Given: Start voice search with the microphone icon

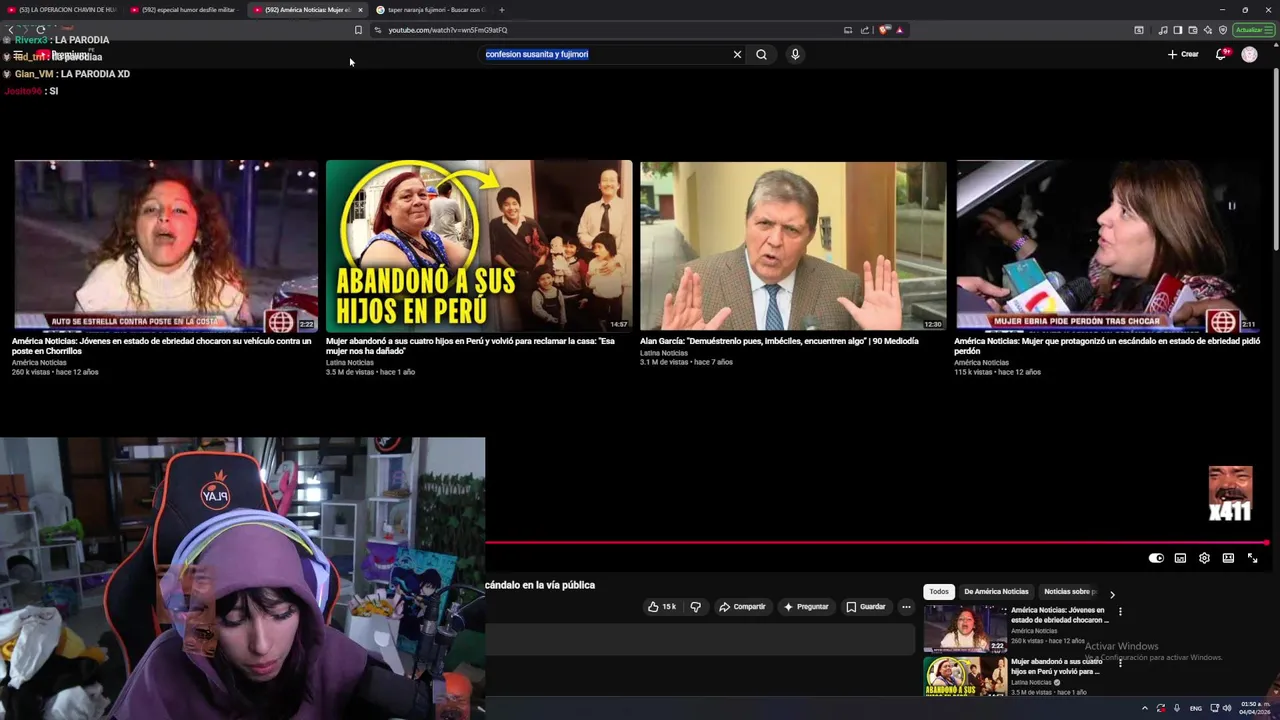Looking at the screenshot, I should [x=795, y=54].
